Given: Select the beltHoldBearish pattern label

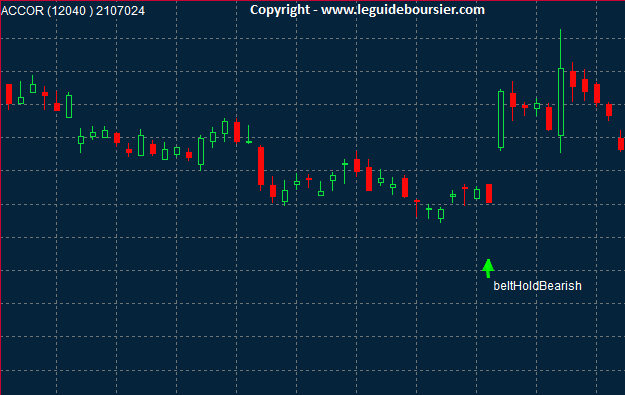Looking at the screenshot, I should click(537, 286).
